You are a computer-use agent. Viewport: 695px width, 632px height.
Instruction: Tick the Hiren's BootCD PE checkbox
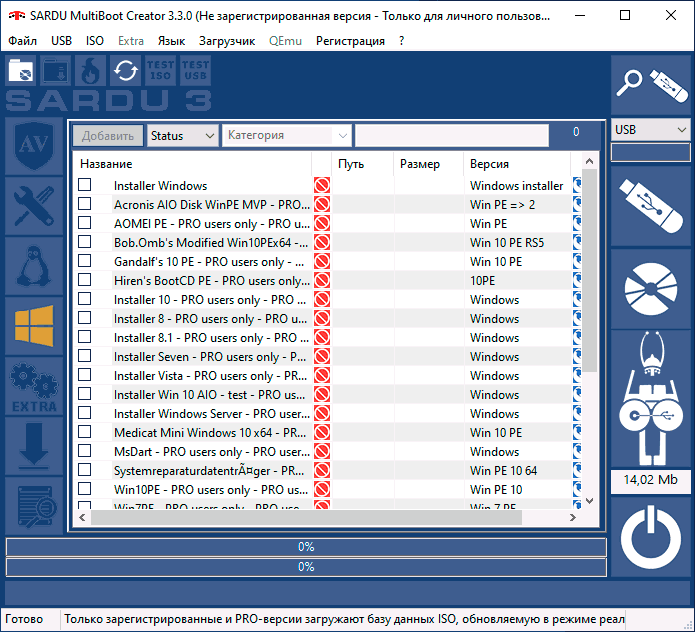[85, 280]
